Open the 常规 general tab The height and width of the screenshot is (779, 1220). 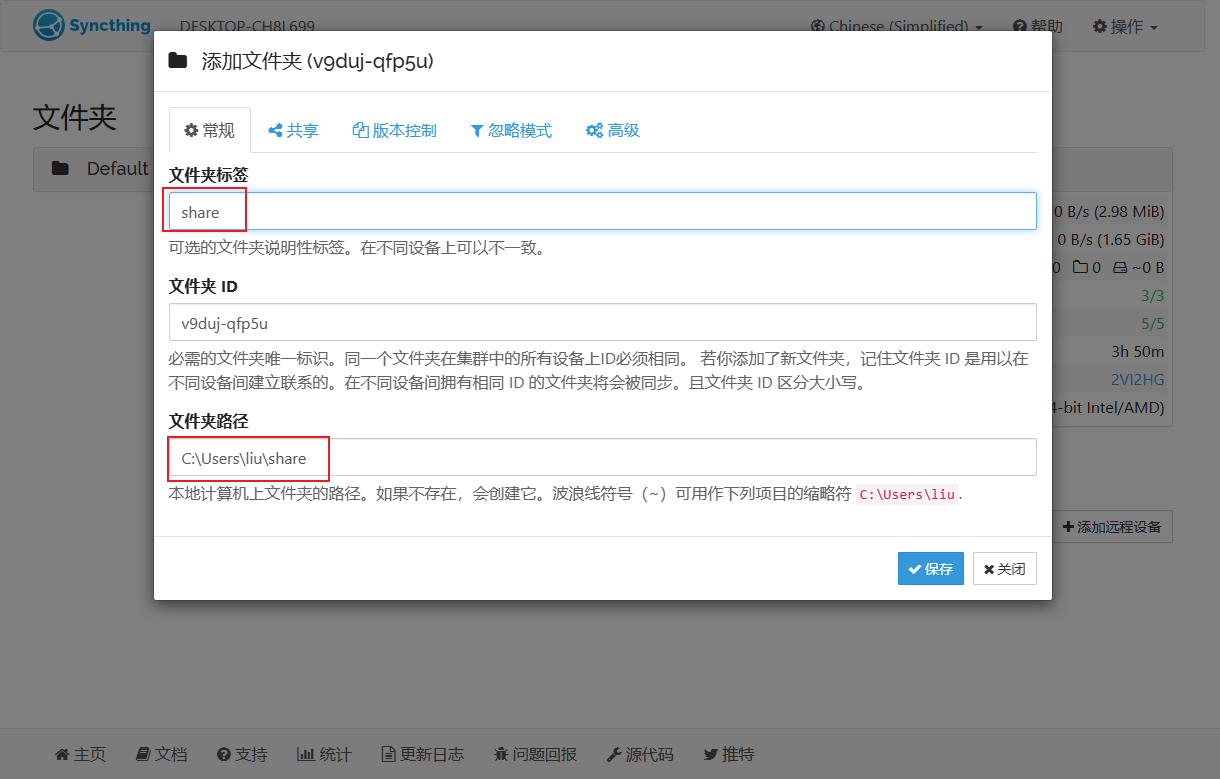pyautogui.click(x=210, y=130)
